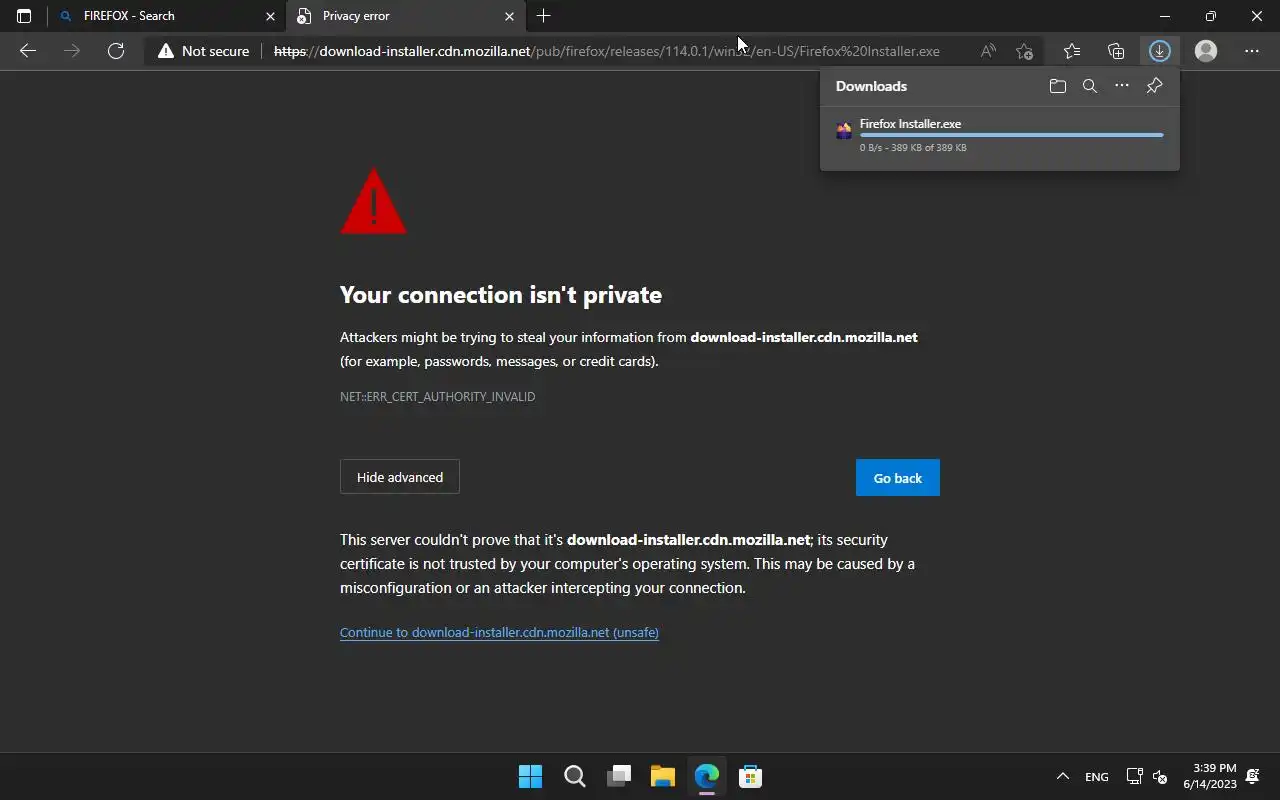Open the Favorites list icon
This screenshot has width=1280, height=800.
[x=1072, y=51]
